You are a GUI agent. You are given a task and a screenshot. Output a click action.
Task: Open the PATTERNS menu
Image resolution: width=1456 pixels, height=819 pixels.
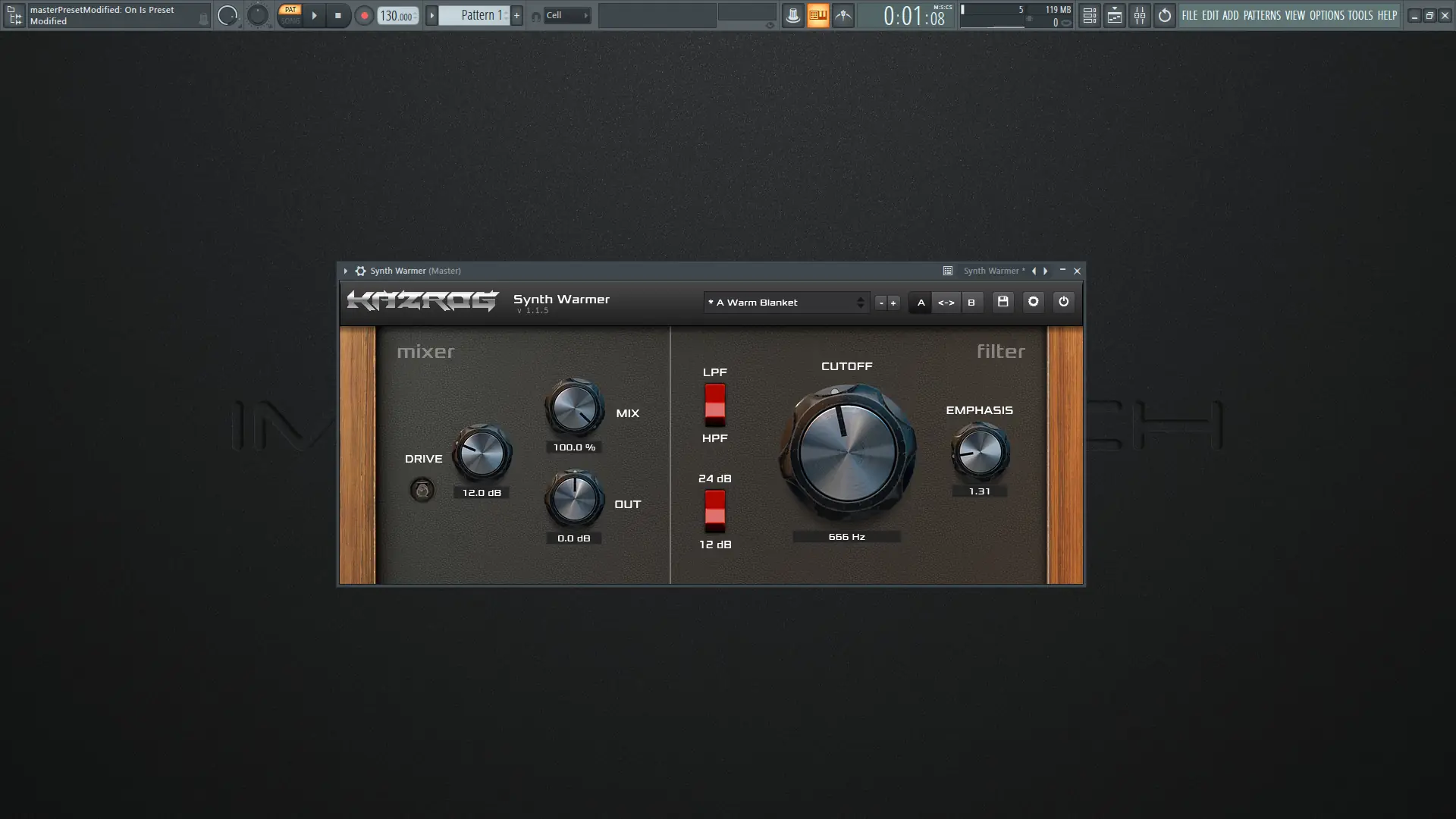pos(1261,15)
